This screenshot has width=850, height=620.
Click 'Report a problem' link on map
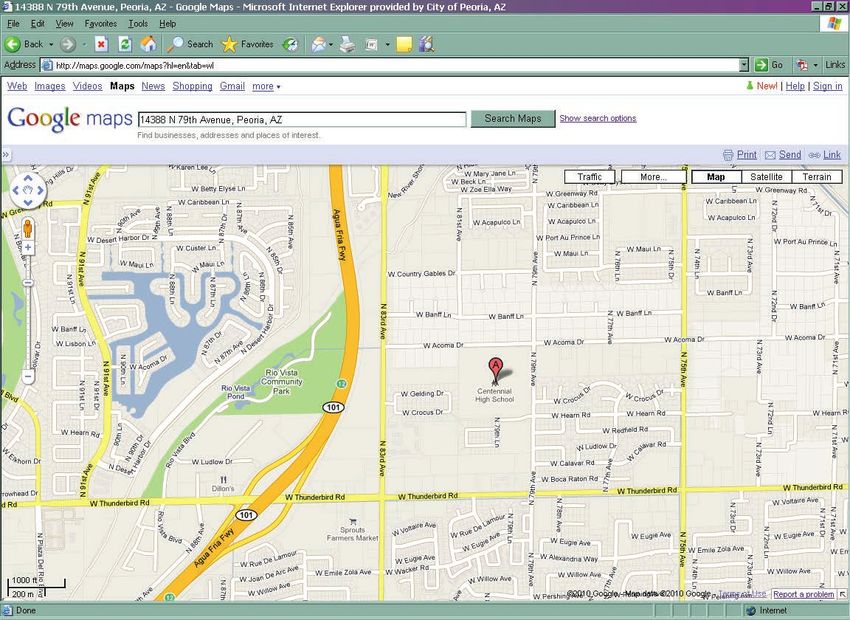803,595
